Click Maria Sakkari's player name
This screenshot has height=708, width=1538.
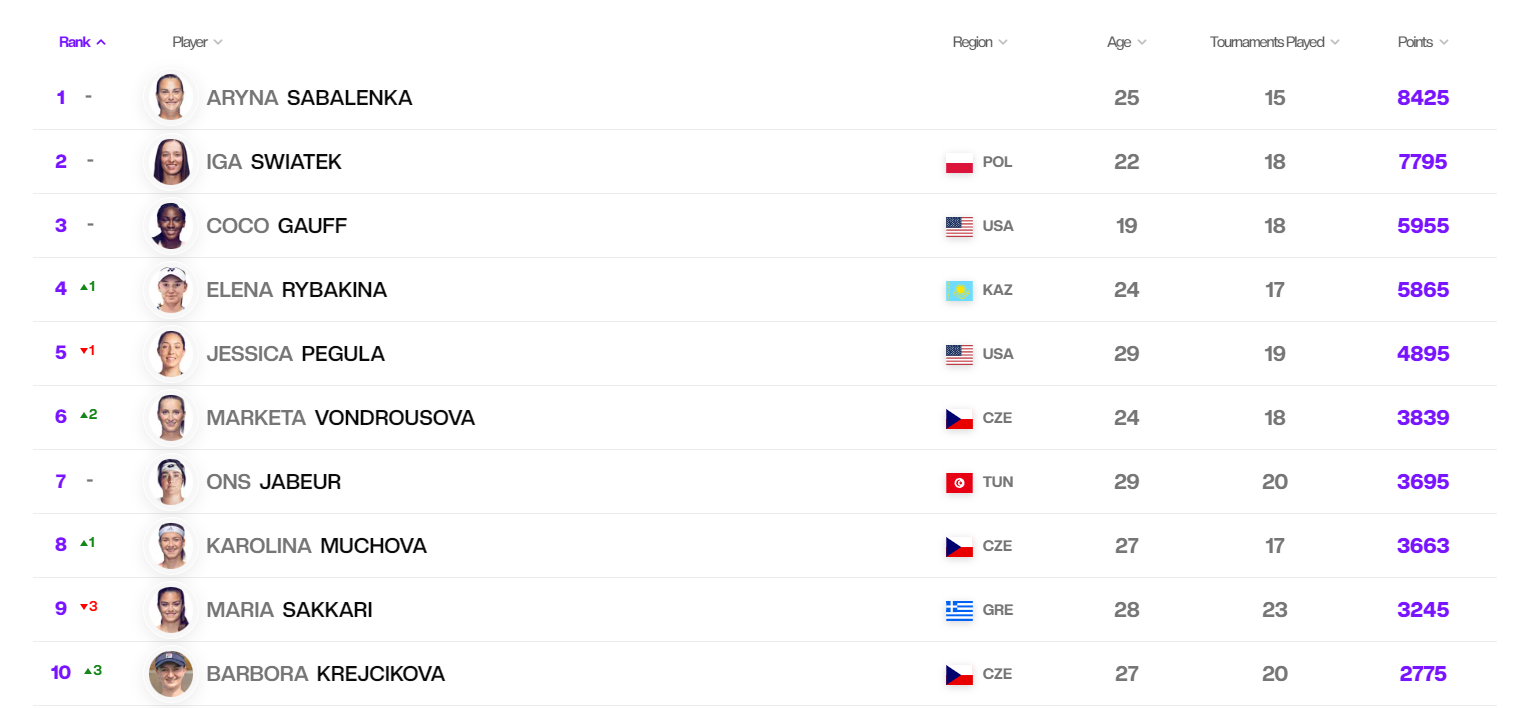pos(289,610)
